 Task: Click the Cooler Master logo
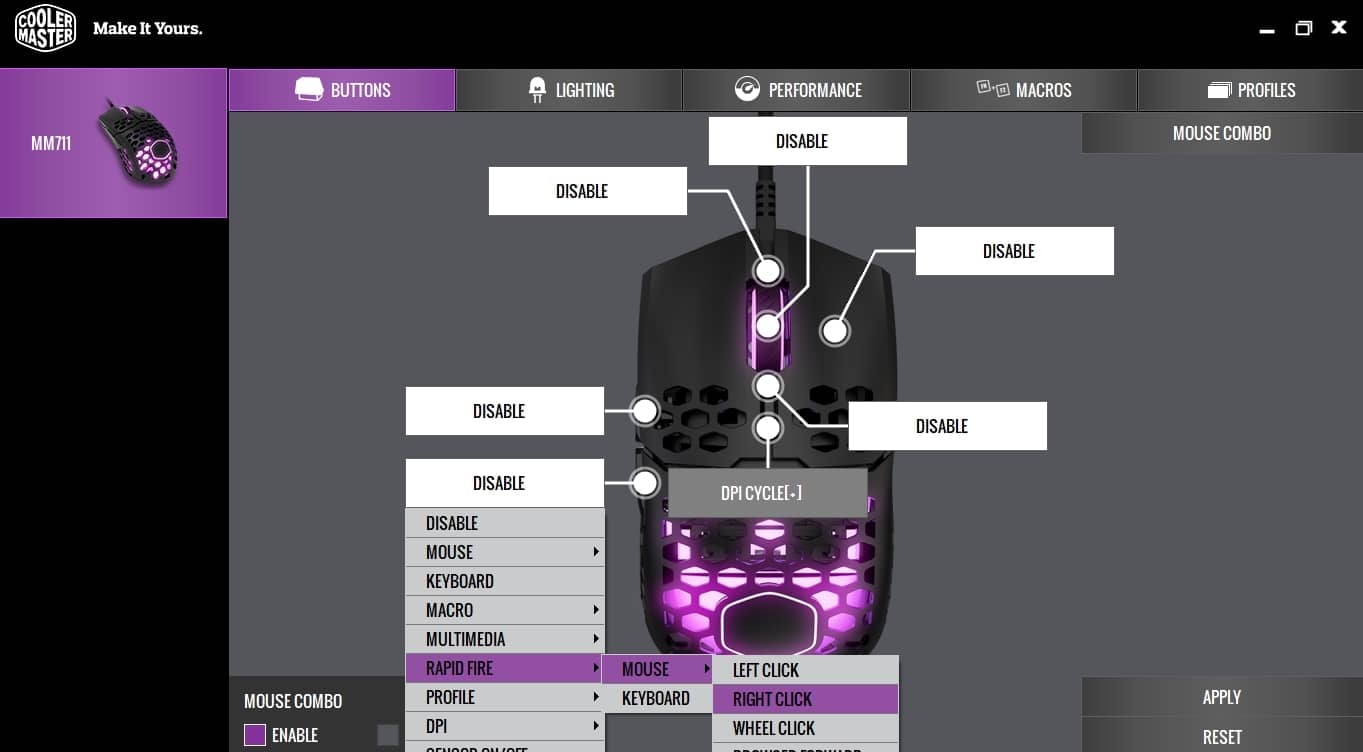(45, 29)
